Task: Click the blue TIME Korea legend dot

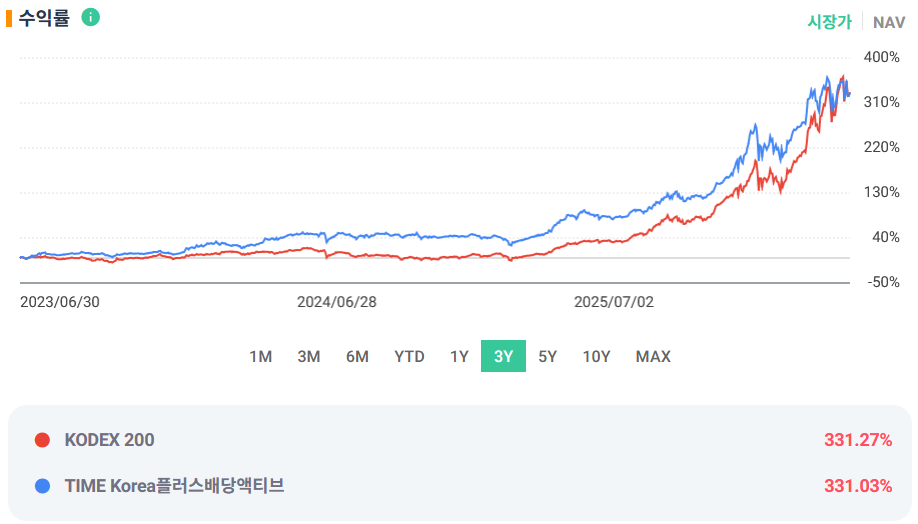Action: pyautogui.click(x=42, y=486)
